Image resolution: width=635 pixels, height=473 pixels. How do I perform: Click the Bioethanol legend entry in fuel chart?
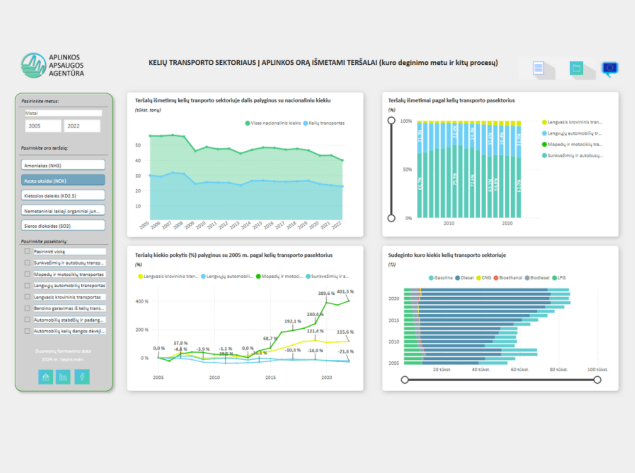(x=508, y=278)
